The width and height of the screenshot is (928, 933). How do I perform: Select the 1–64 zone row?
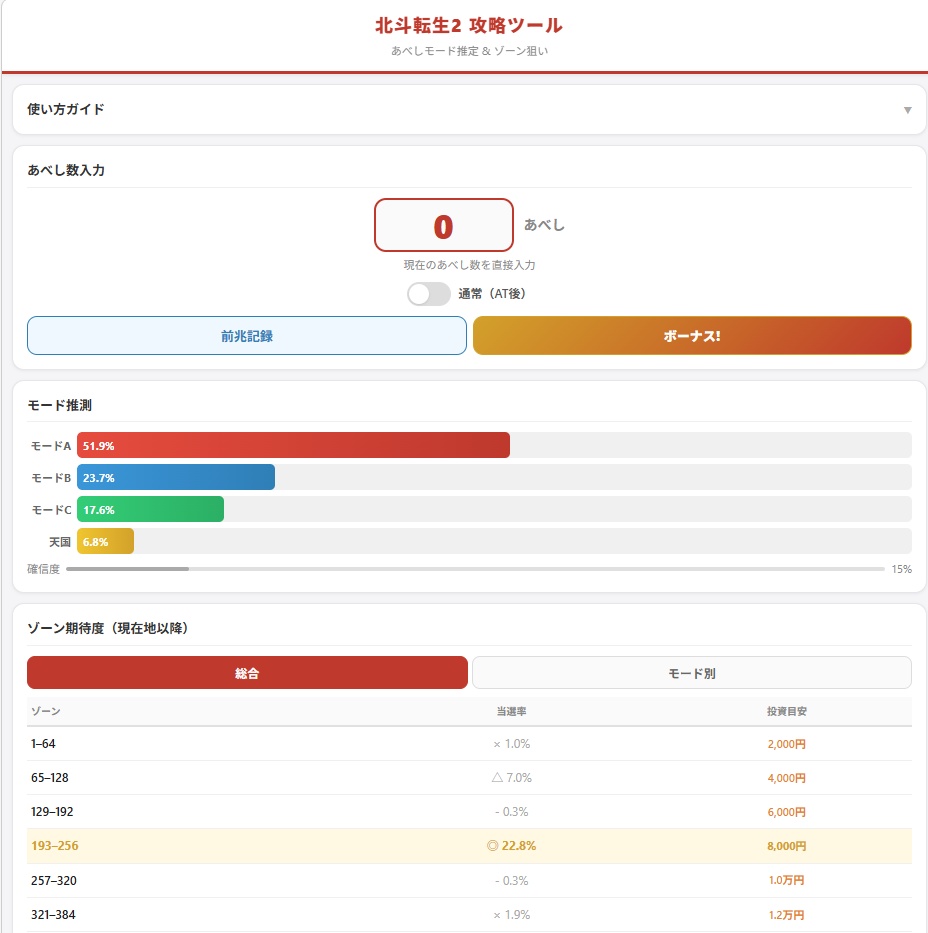[469, 744]
